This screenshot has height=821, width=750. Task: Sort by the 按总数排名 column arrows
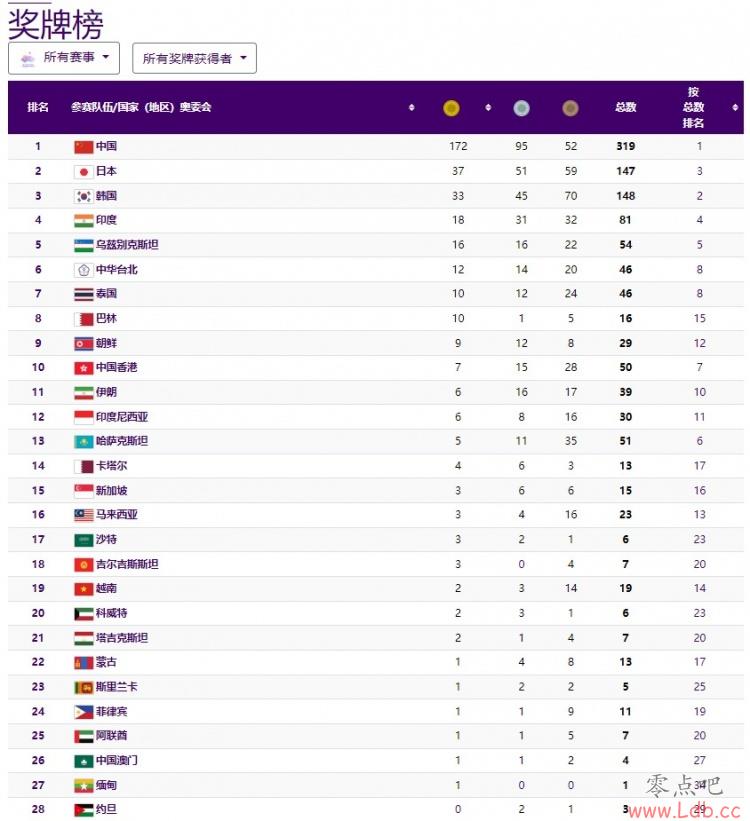tap(735, 107)
